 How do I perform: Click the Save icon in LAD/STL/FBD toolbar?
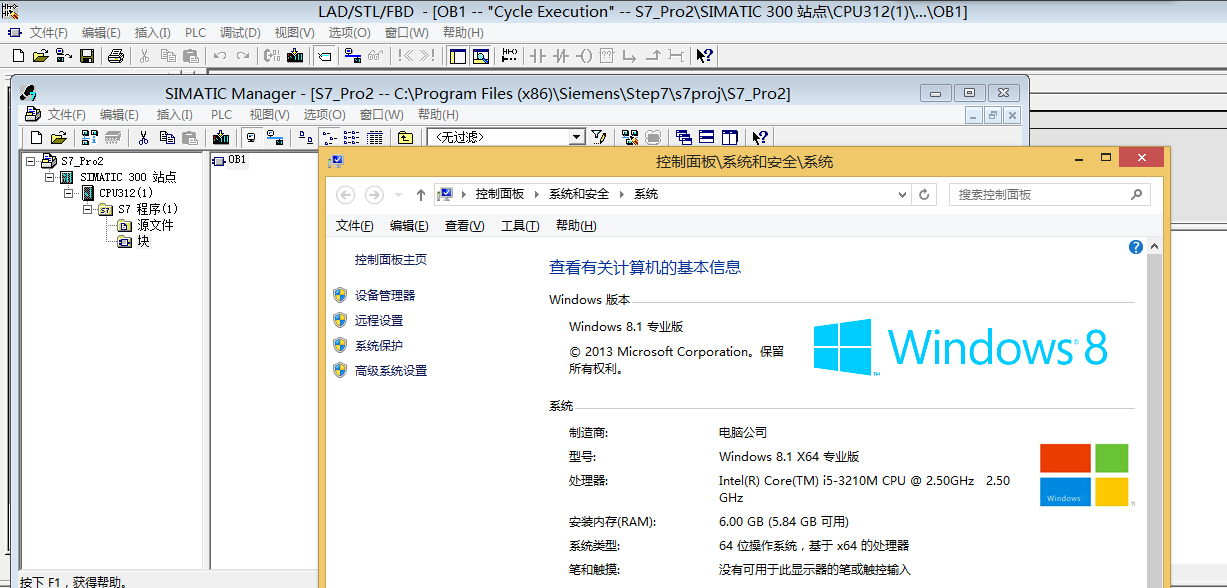pyautogui.click(x=87, y=56)
